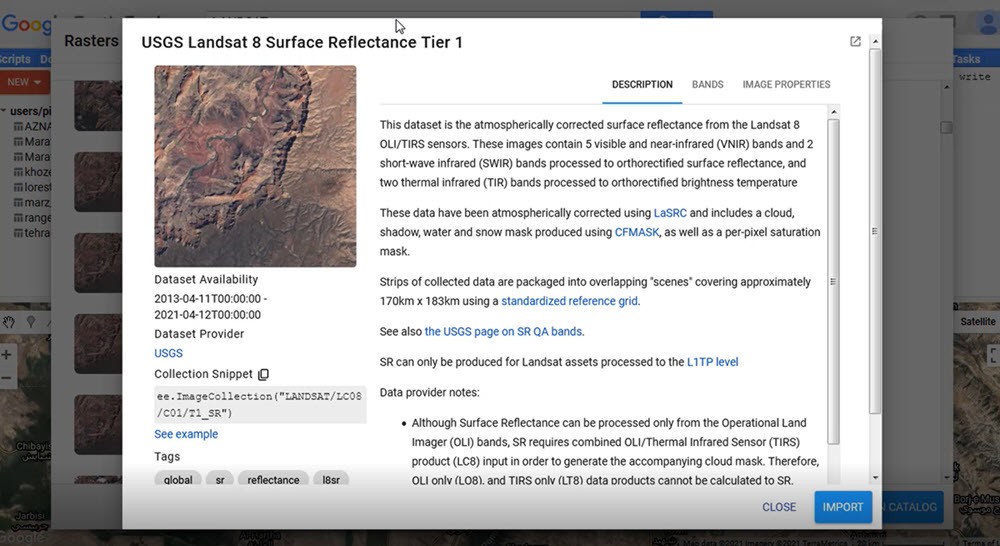Close the dataset dialog via Close button
This screenshot has height=546, width=1000.
(779, 507)
